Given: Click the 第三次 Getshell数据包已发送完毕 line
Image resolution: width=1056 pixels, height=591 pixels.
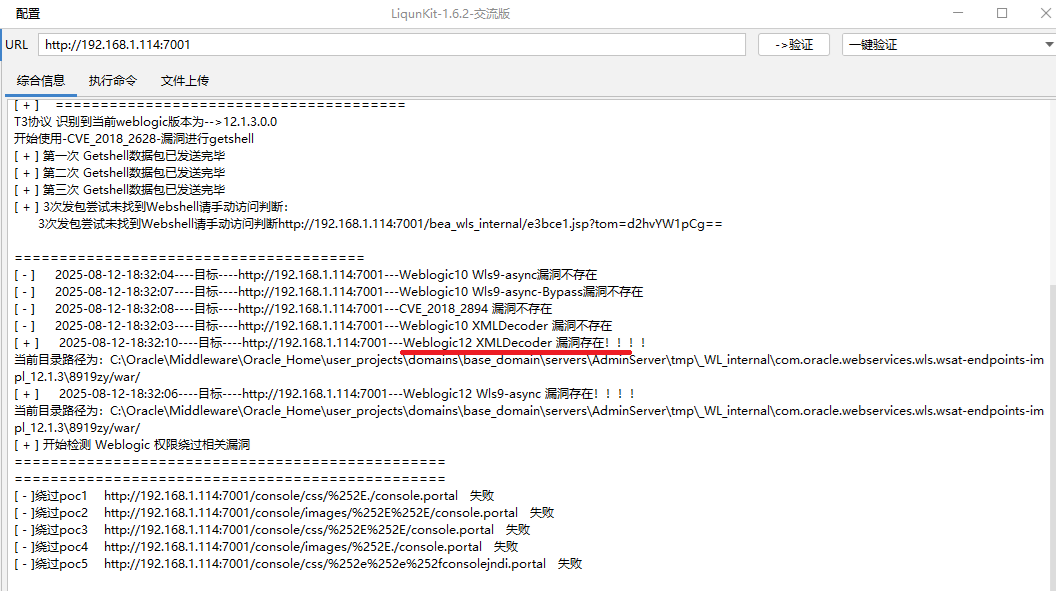Looking at the screenshot, I should tap(120, 190).
